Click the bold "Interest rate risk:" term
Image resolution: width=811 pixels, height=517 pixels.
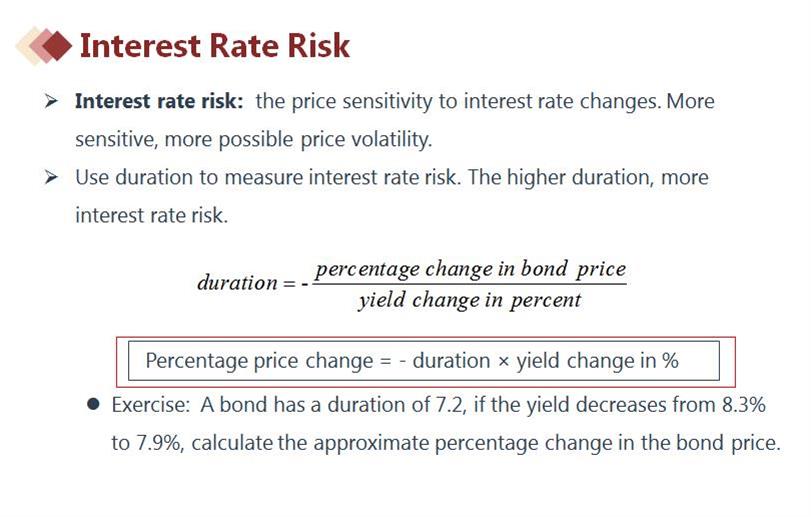coord(160,101)
